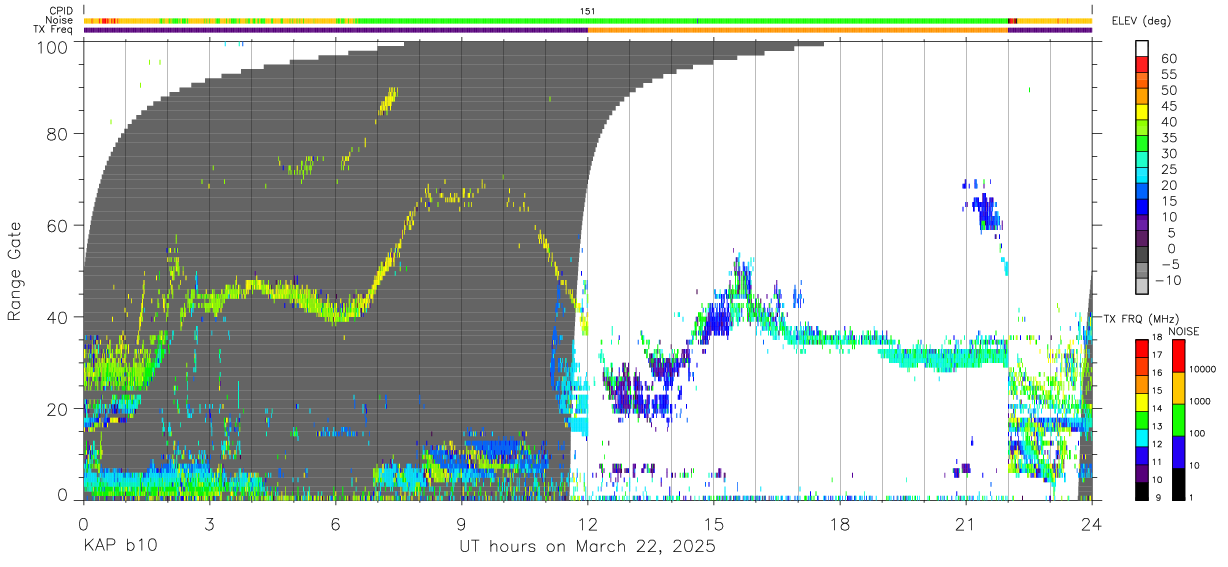Click the red spot on the Noise bar near 22 UT
Screen dimensions: 1228x567
pyautogui.click(x=1012, y=20)
